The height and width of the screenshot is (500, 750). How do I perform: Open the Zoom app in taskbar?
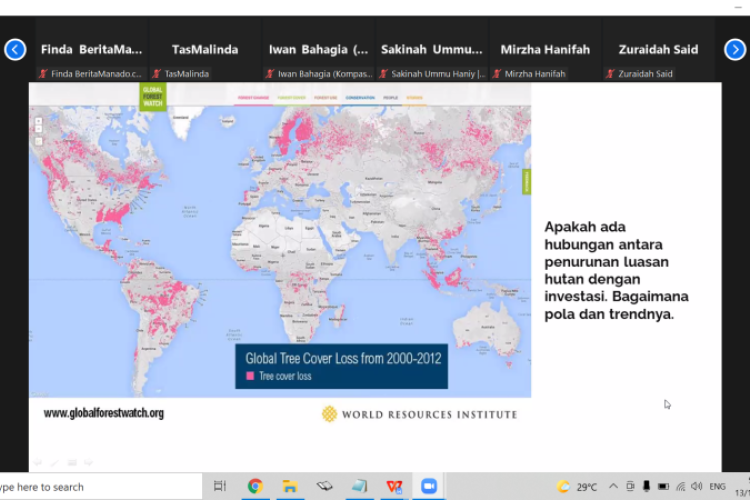[430, 487]
